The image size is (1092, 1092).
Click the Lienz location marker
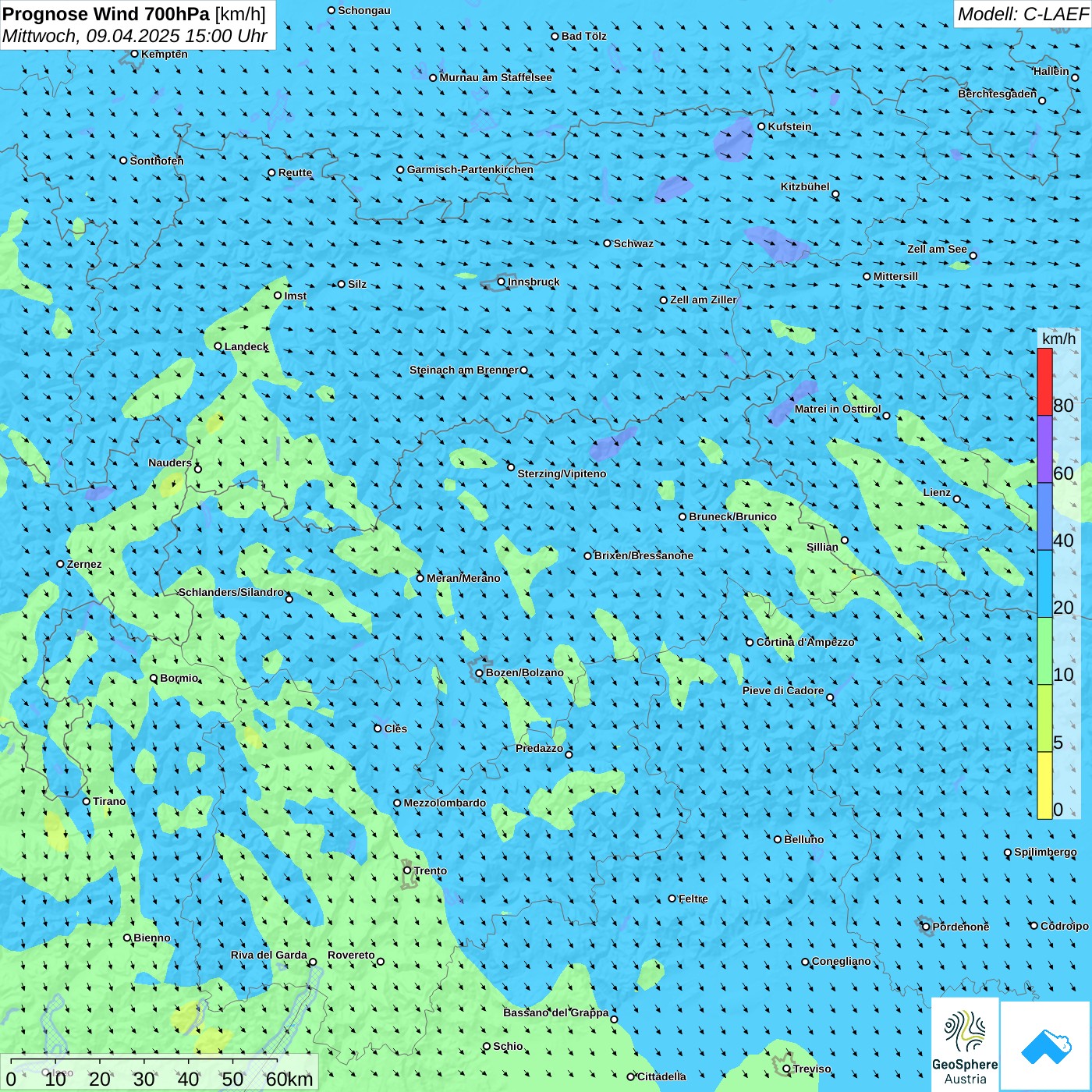(x=957, y=499)
